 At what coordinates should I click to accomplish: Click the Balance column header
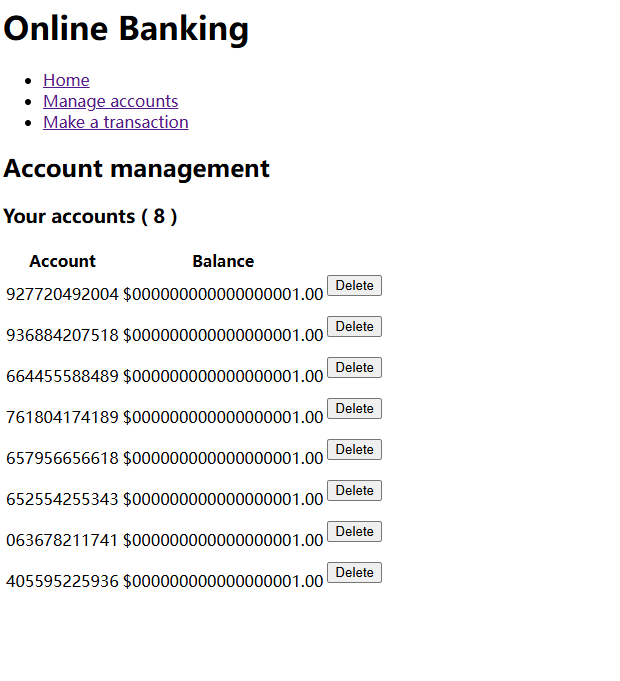tap(223, 261)
